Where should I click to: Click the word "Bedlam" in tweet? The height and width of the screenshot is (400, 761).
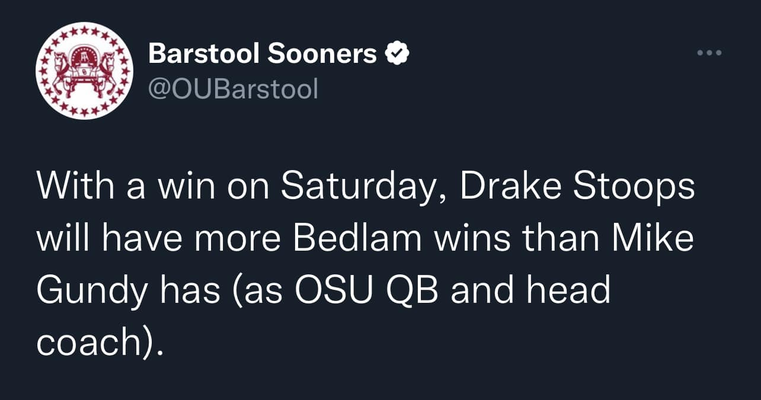[x=357, y=238]
